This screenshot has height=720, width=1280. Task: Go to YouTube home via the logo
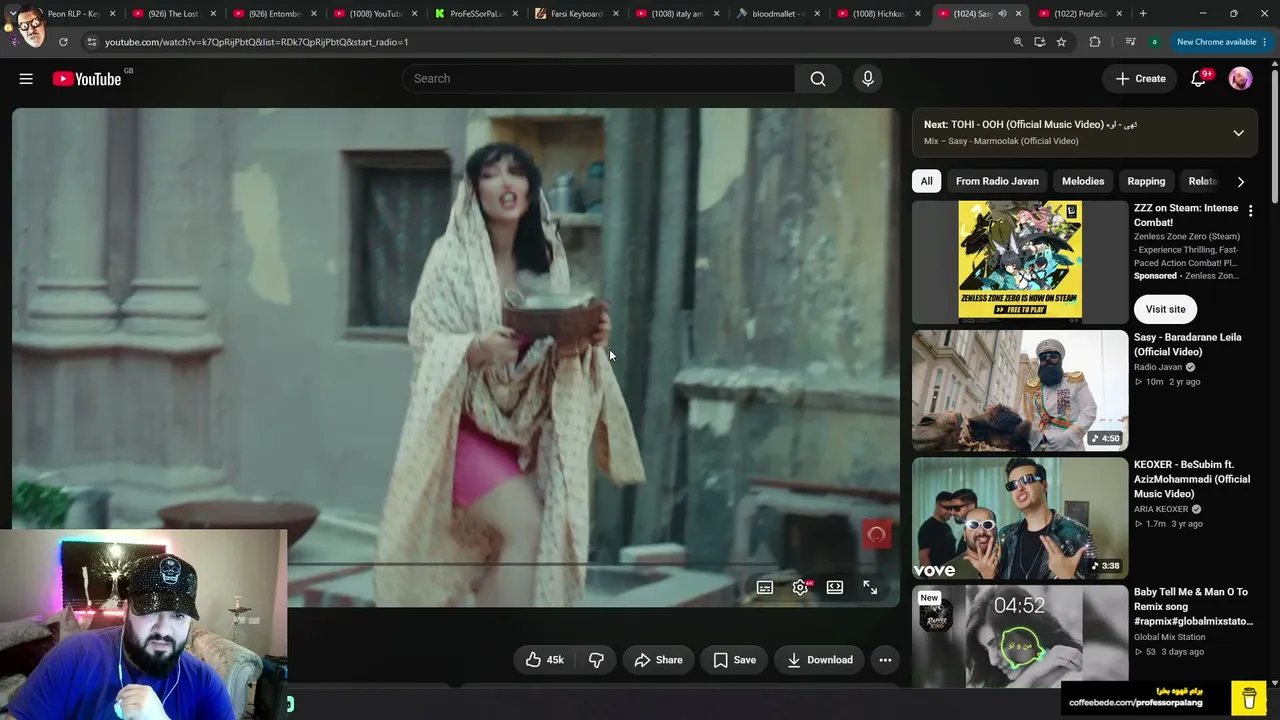point(87,79)
